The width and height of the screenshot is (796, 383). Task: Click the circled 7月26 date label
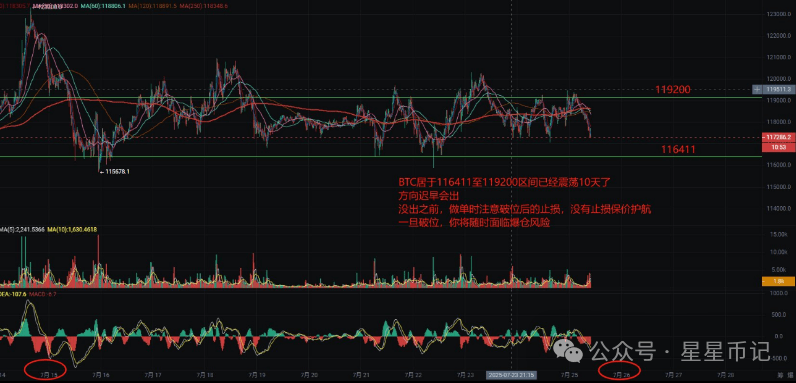(621, 375)
